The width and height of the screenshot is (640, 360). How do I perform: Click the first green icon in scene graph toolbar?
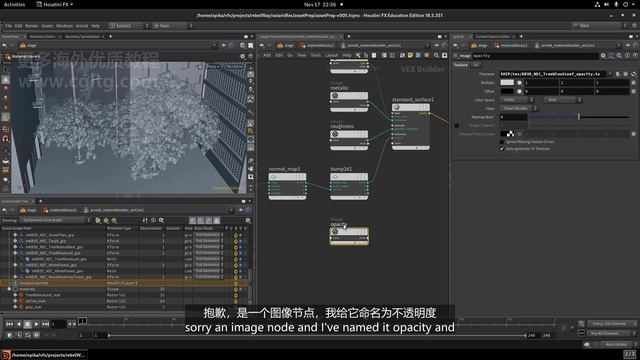[98, 220]
